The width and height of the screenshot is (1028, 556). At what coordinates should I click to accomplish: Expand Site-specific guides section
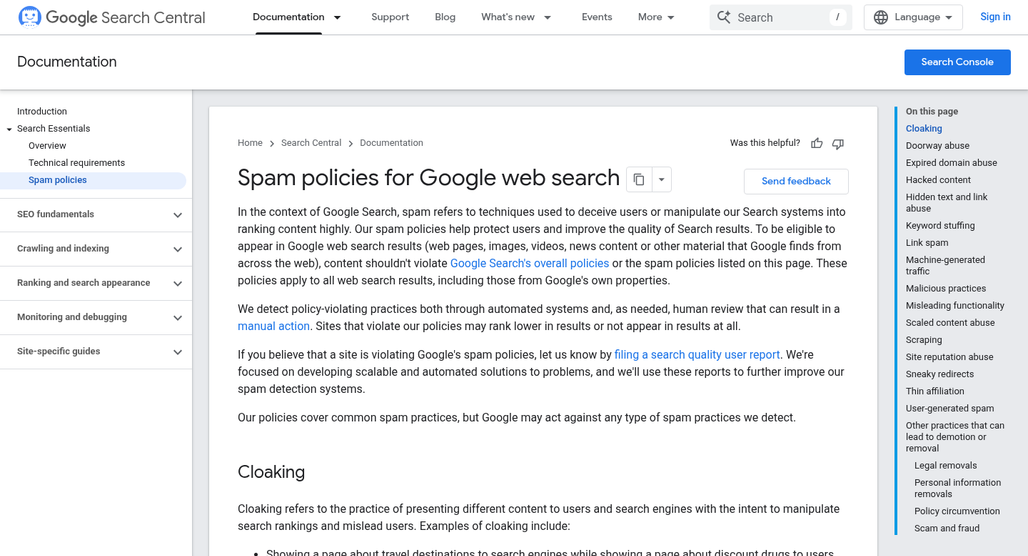96,351
